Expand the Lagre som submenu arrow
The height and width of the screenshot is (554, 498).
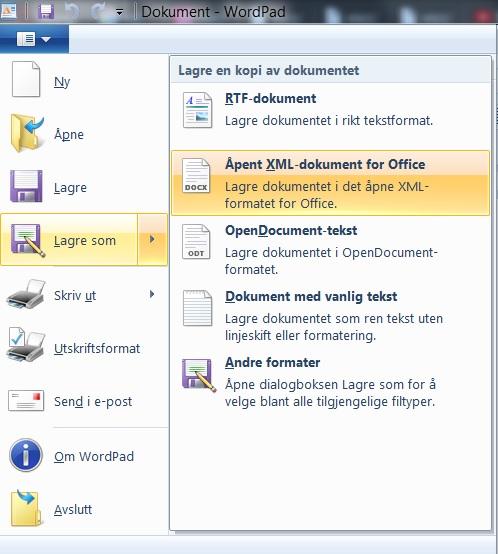click(152, 239)
